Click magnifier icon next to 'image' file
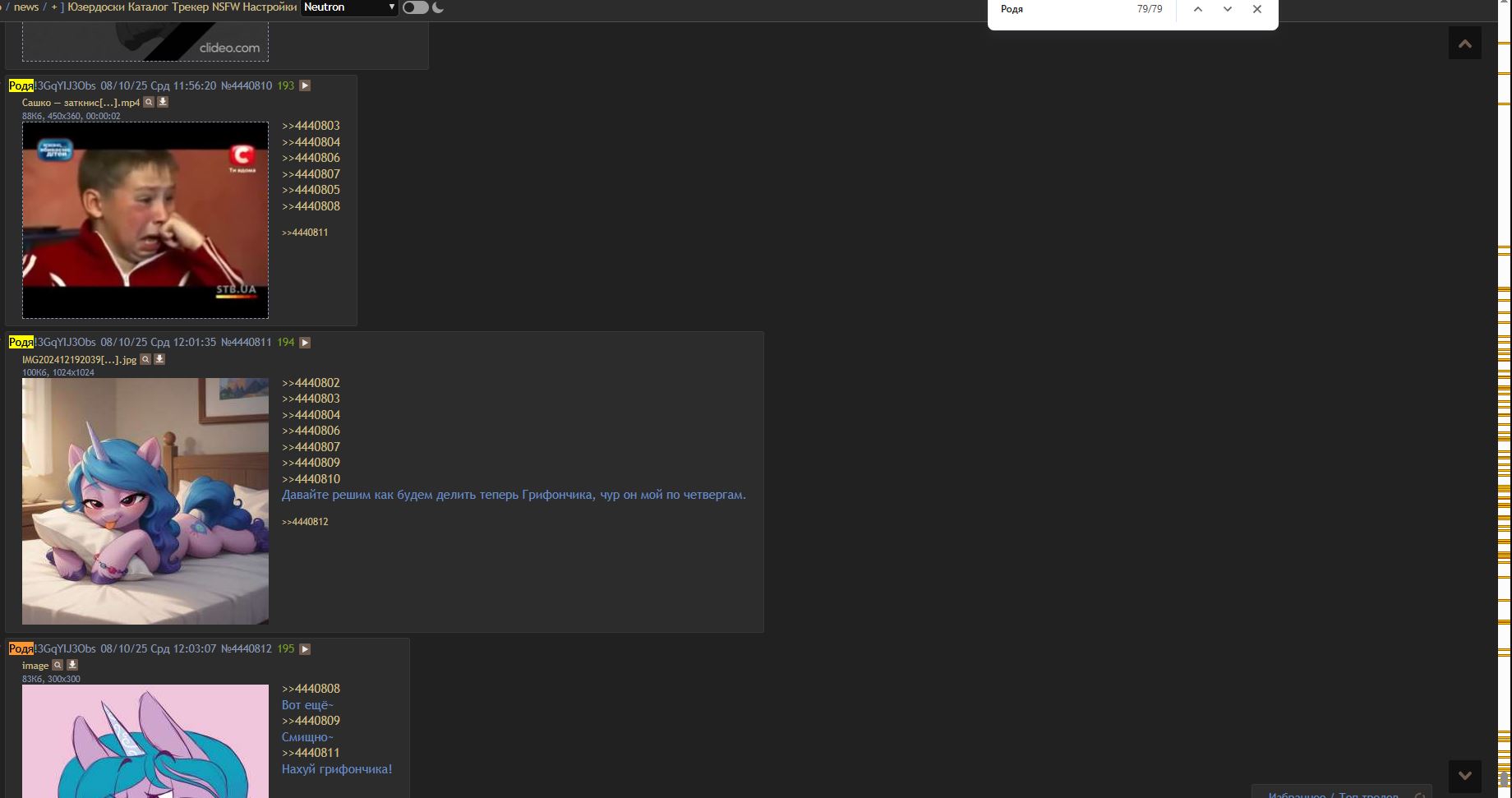1512x798 pixels. click(x=58, y=666)
